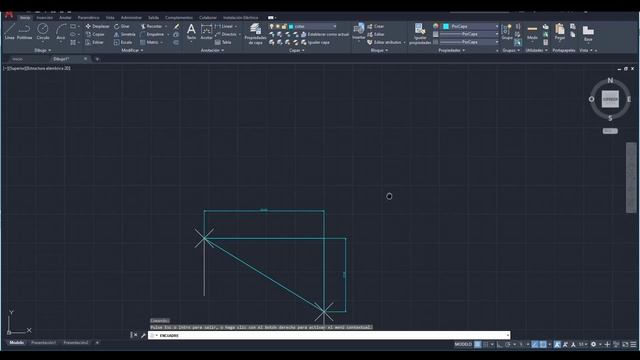The width and height of the screenshot is (640, 360).
Task: Open the Insertar ribbon tab
Action: click(44, 18)
